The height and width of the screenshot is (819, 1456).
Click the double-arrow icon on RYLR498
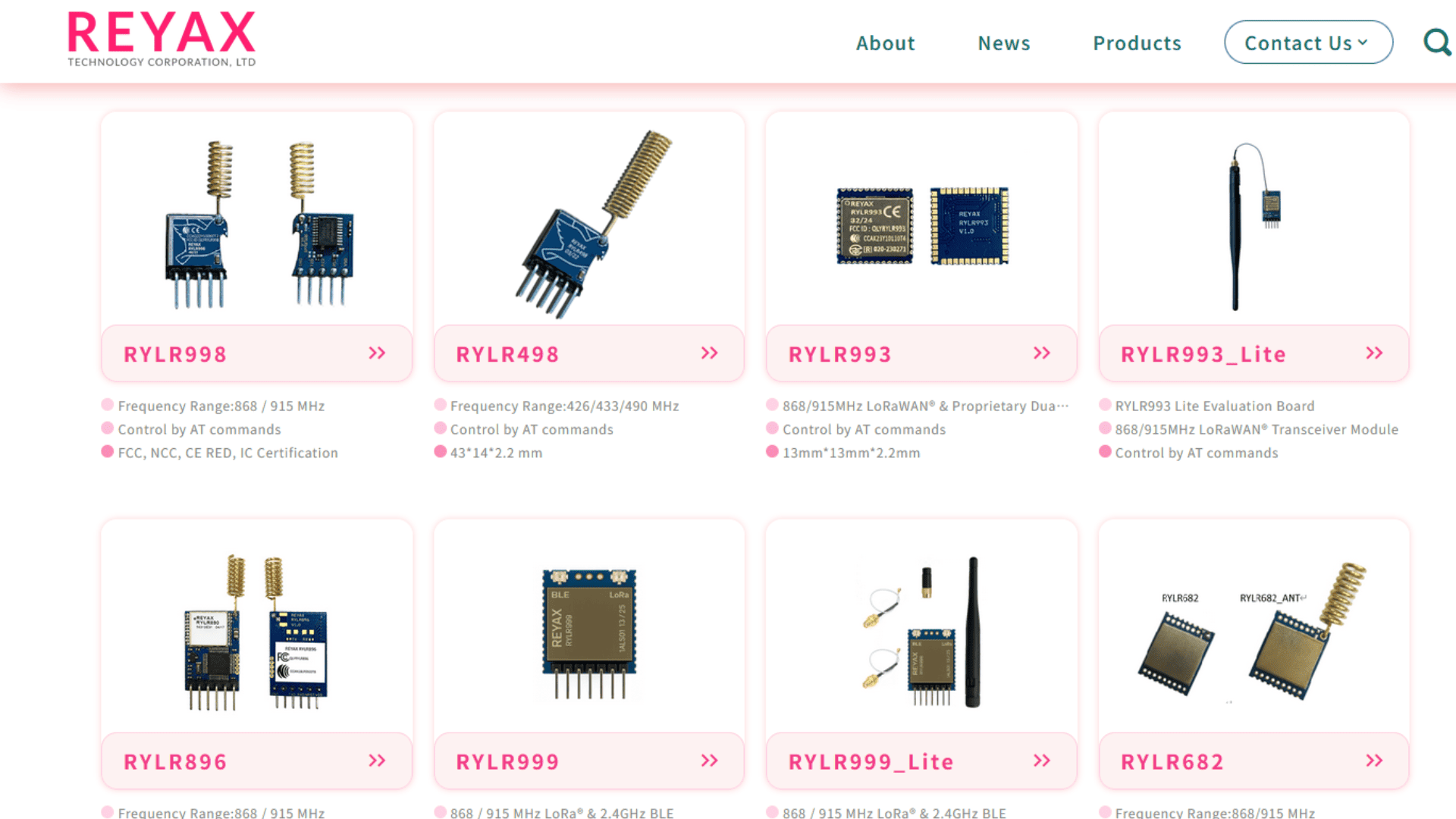tap(709, 353)
